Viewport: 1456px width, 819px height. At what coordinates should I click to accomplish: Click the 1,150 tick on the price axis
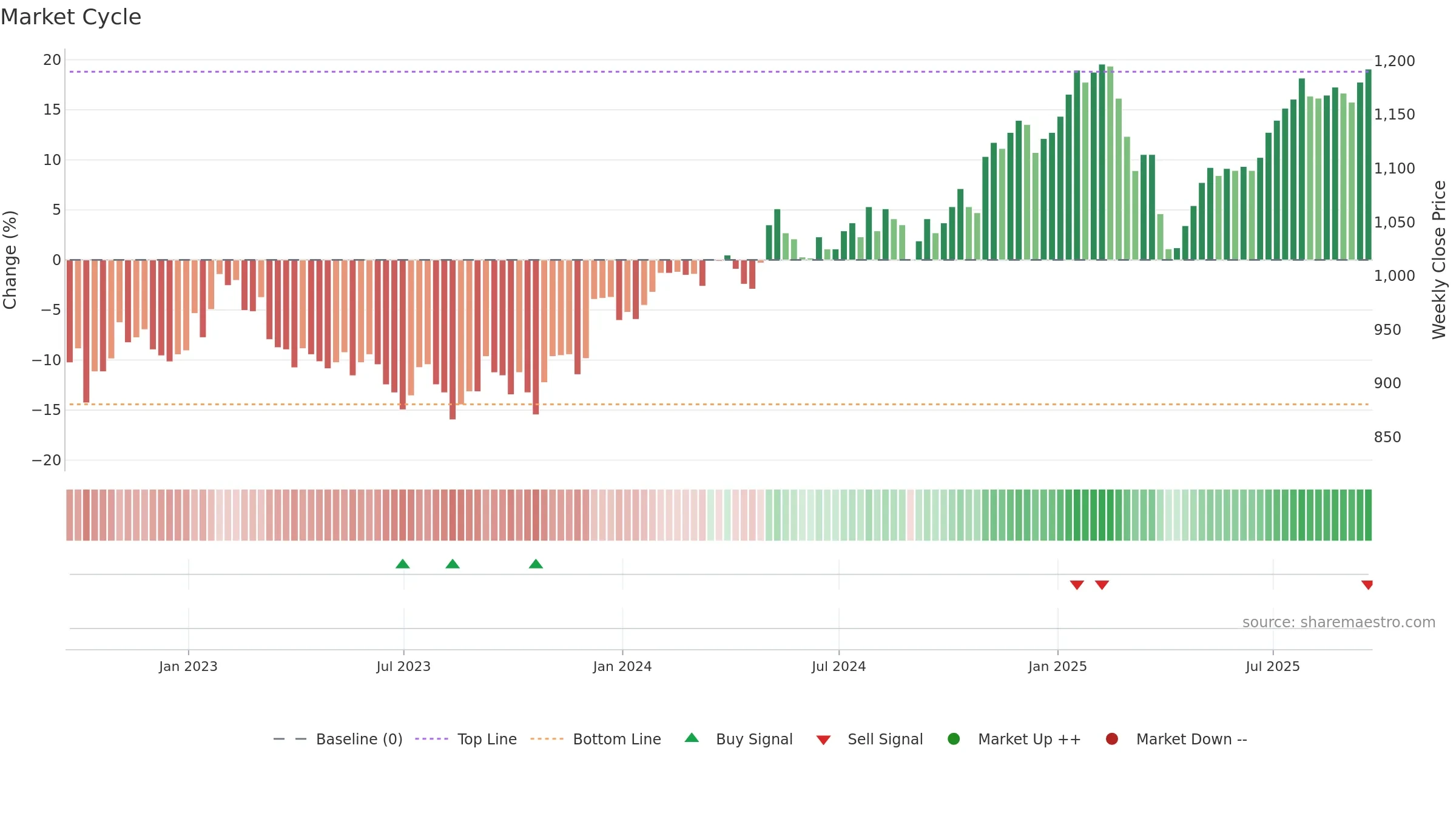(x=1395, y=115)
